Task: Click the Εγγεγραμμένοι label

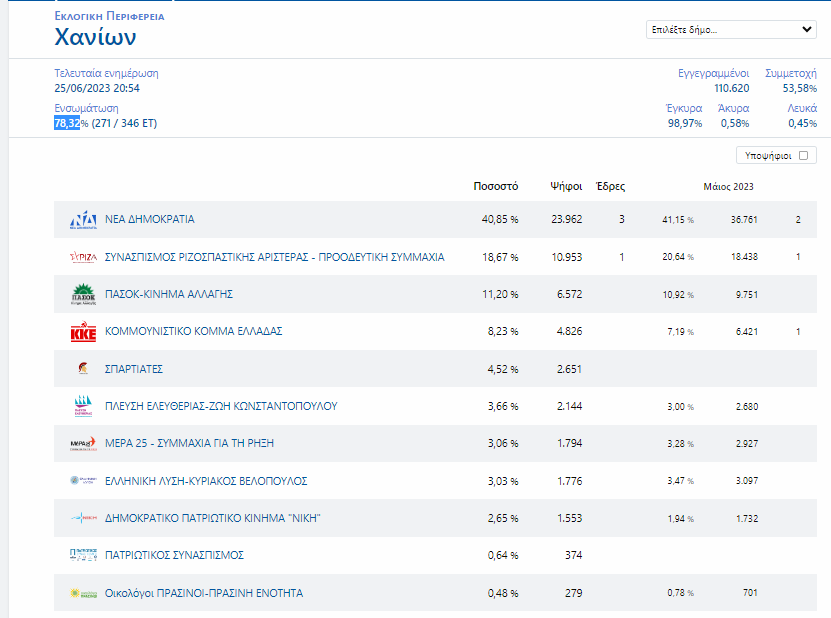Action: coord(713,73)
